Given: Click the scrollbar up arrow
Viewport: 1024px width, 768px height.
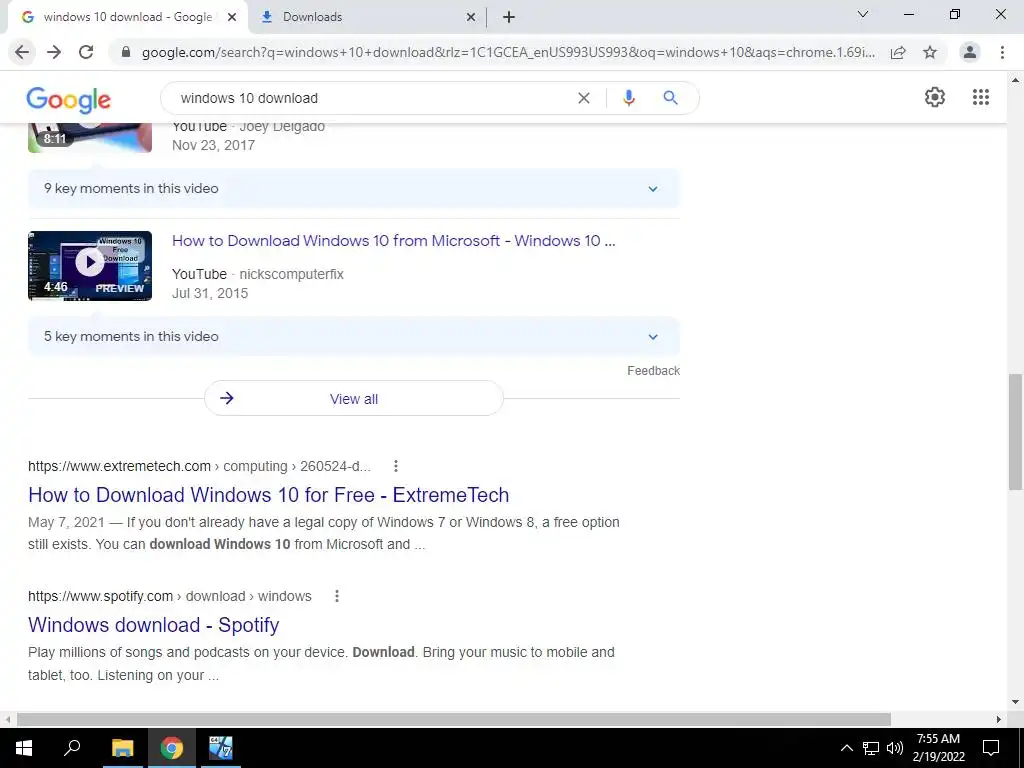Looking at the screenshot, I should point(1015,80).
